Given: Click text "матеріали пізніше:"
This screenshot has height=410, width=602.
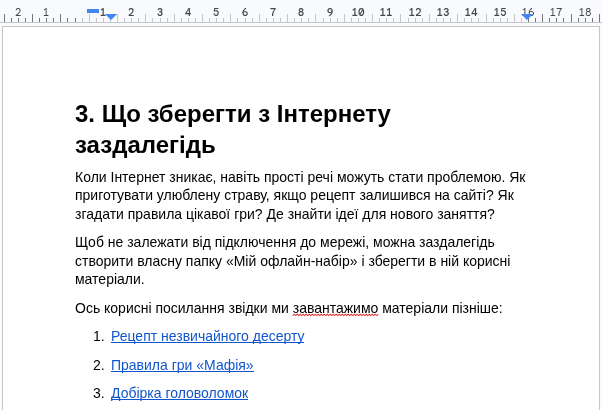Looking at the screenshot, I should click(442, 308).
